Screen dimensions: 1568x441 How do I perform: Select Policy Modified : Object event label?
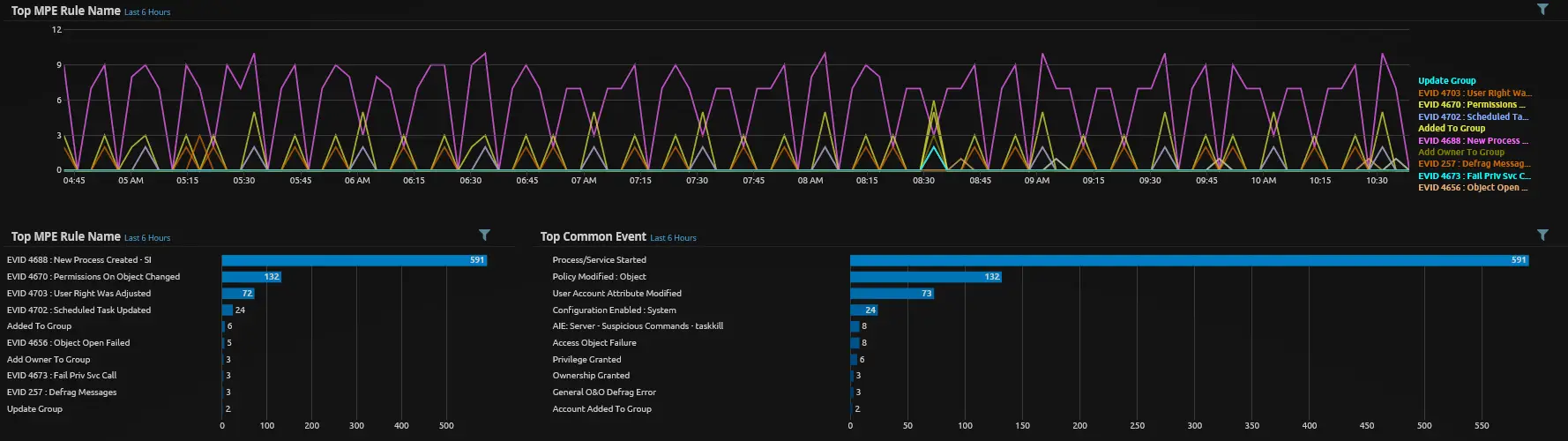click(599, 277)
